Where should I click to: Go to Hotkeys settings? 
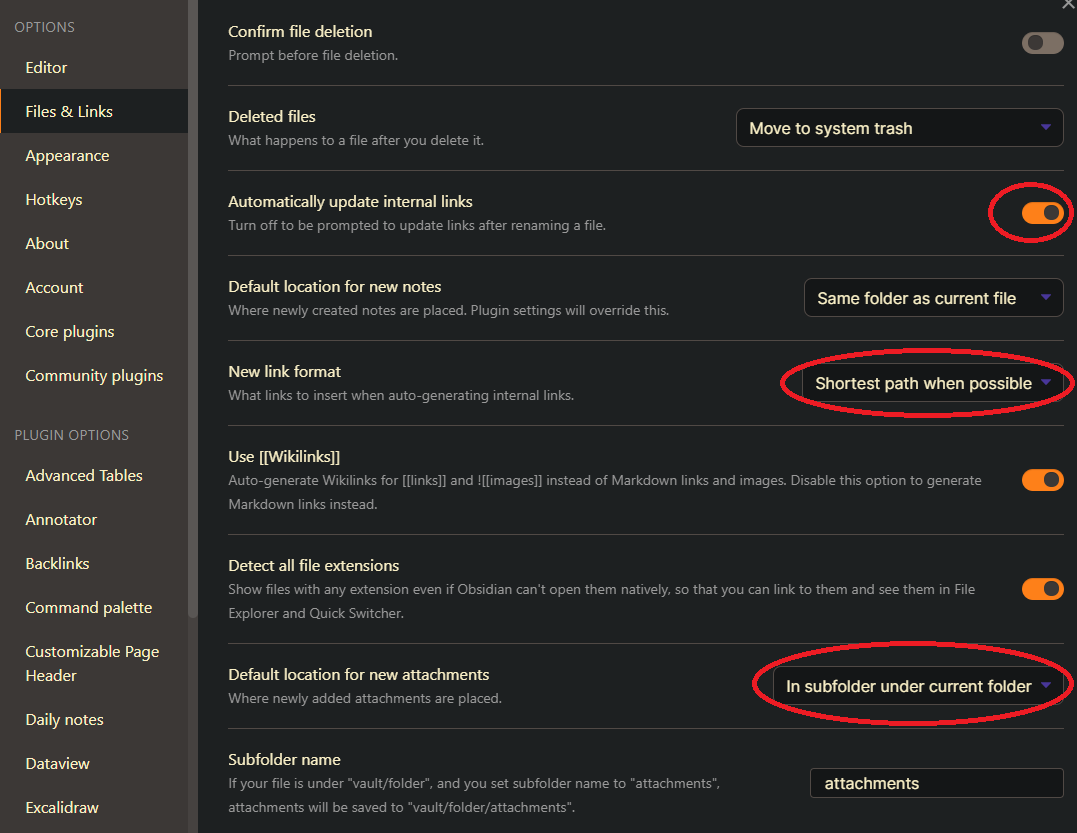[x=53, y=199]
